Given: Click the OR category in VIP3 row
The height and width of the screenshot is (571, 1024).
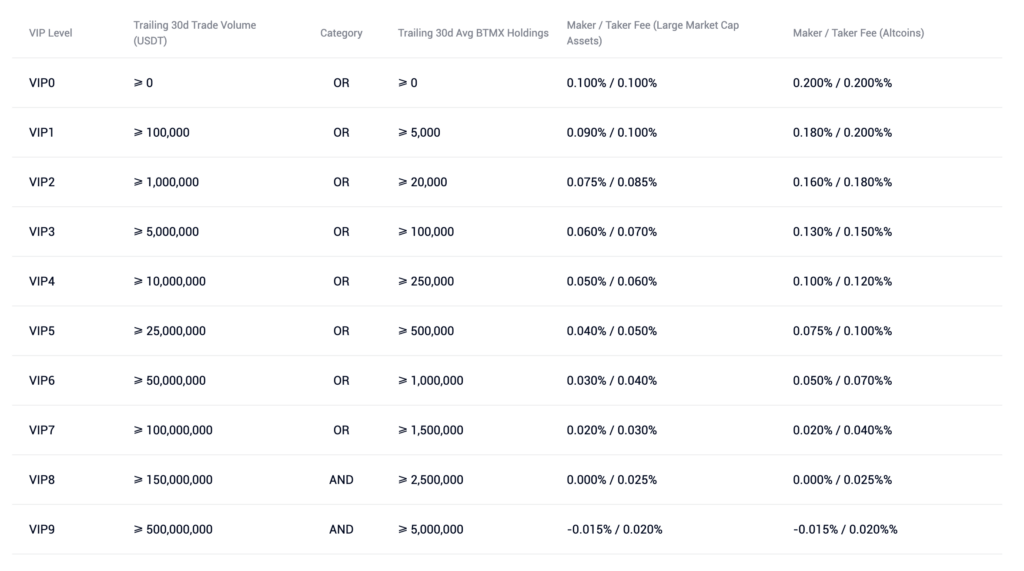Looking at the screenshot, I should pos(341,232).
